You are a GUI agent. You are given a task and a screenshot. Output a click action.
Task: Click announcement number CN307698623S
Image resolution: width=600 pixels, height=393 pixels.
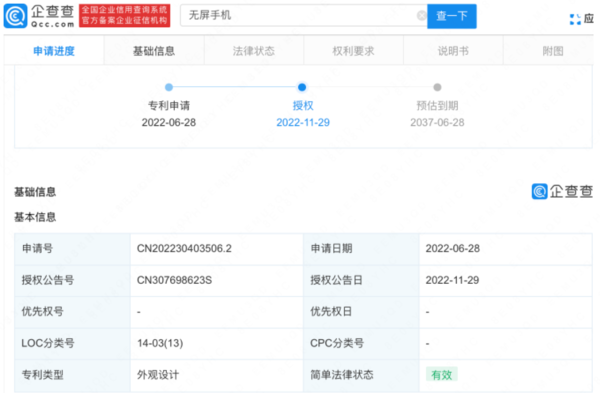(x=174, y=280)
